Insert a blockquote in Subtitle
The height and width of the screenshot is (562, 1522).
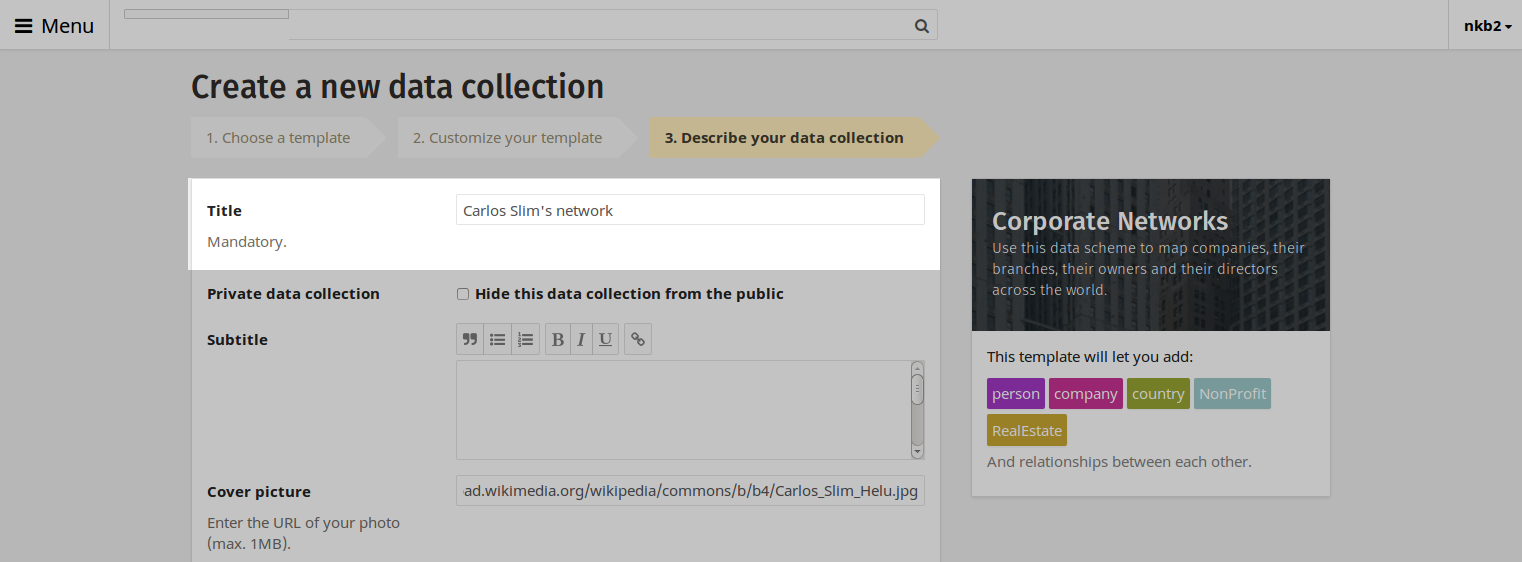click(x=470, y=340)
